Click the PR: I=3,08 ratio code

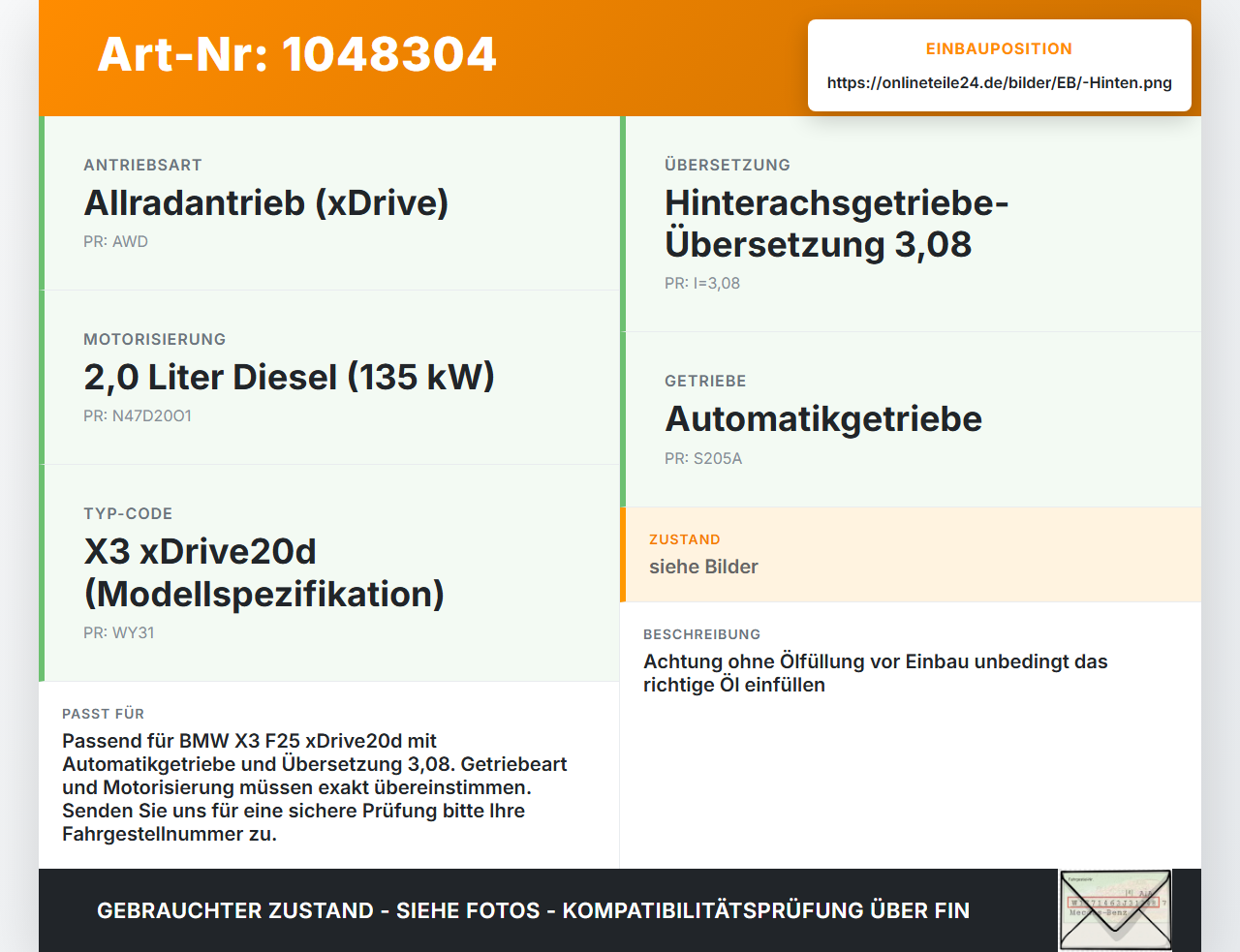pyautogui.click(x=702, y=284)
